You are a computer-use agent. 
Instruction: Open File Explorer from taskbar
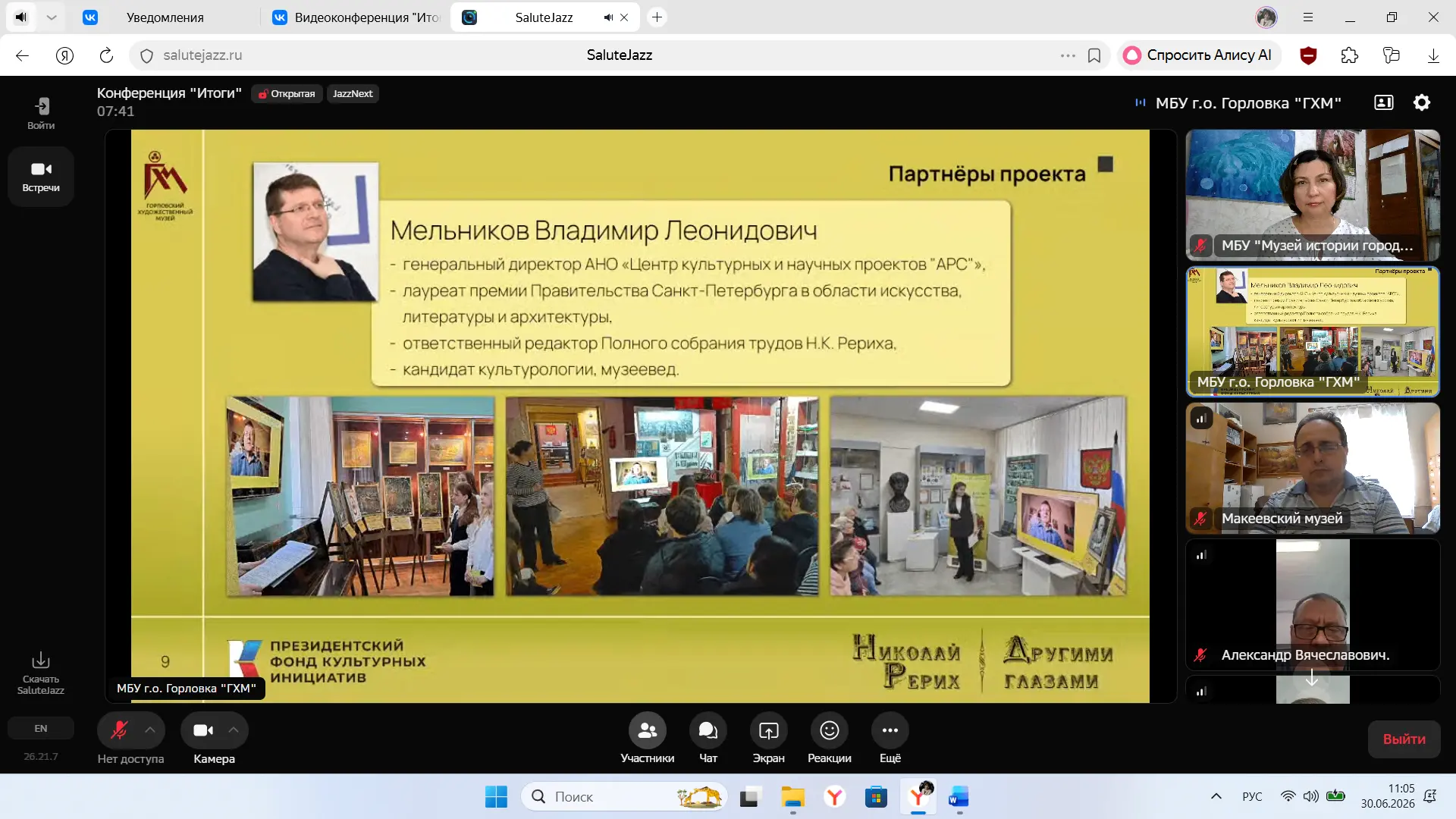point(792,797)
